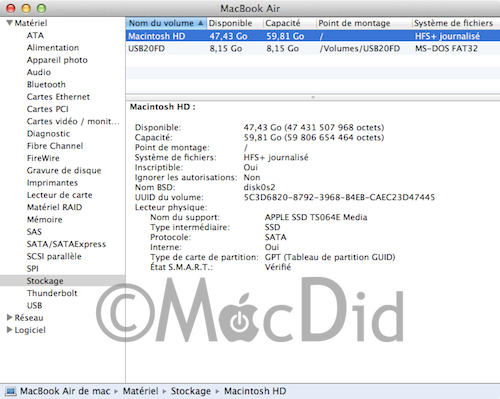Click the 59,81 Go capacity cell
The image size is (500, 399).
click(285, 36)
